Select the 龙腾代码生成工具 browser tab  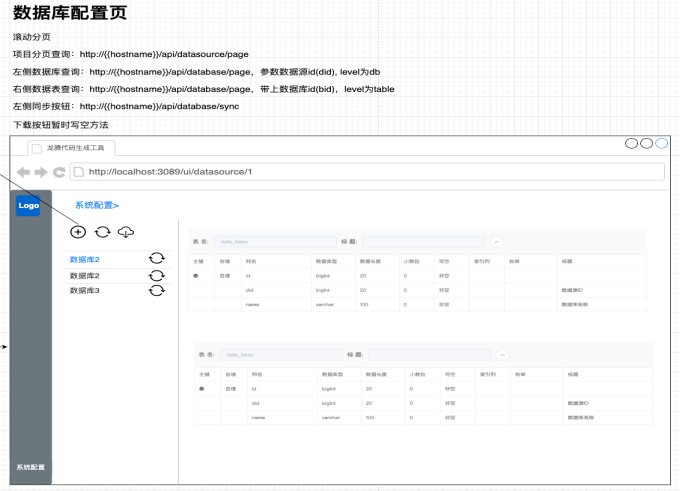pos(72,147)
